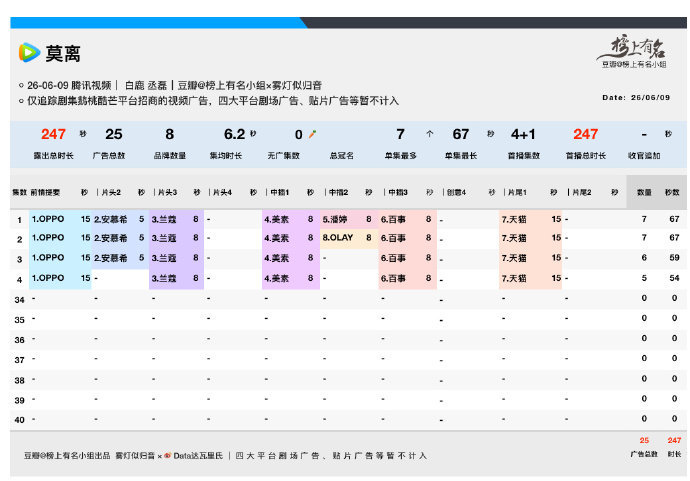Screen dimensions: 690x481
Task: Click the 无广集数 stat label
Action: pyautogui.click(x=284, y=155)
